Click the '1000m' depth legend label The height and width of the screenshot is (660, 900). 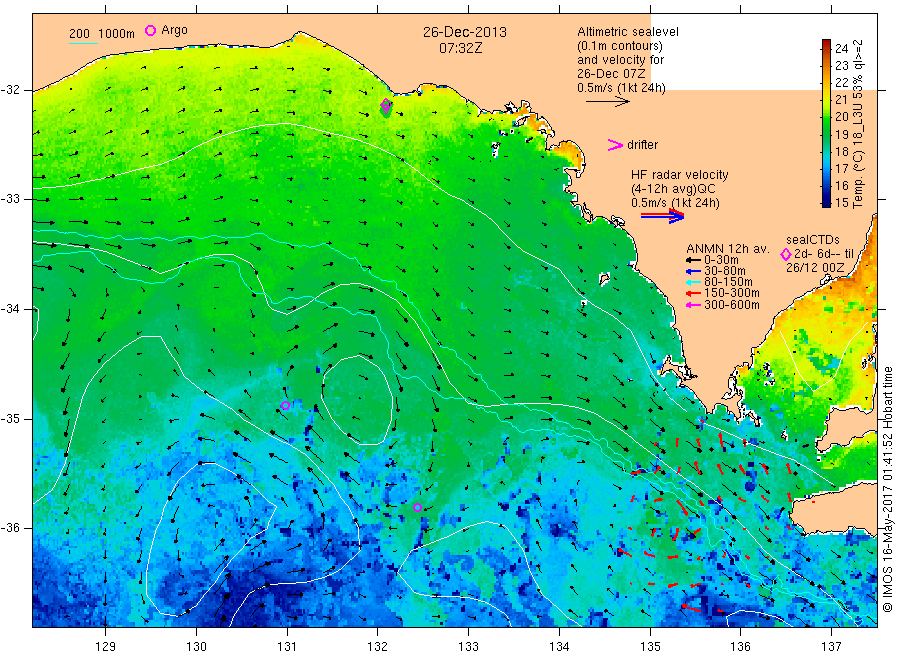coord(117,34)
